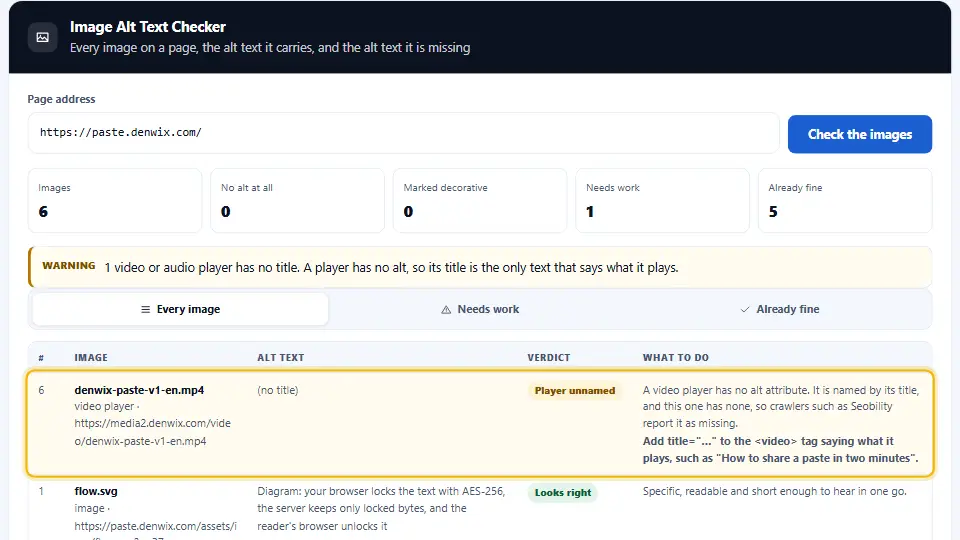Click the media2.denwix.com video URL text
Screen dimensions: 960x540
(x=152, y=432)
